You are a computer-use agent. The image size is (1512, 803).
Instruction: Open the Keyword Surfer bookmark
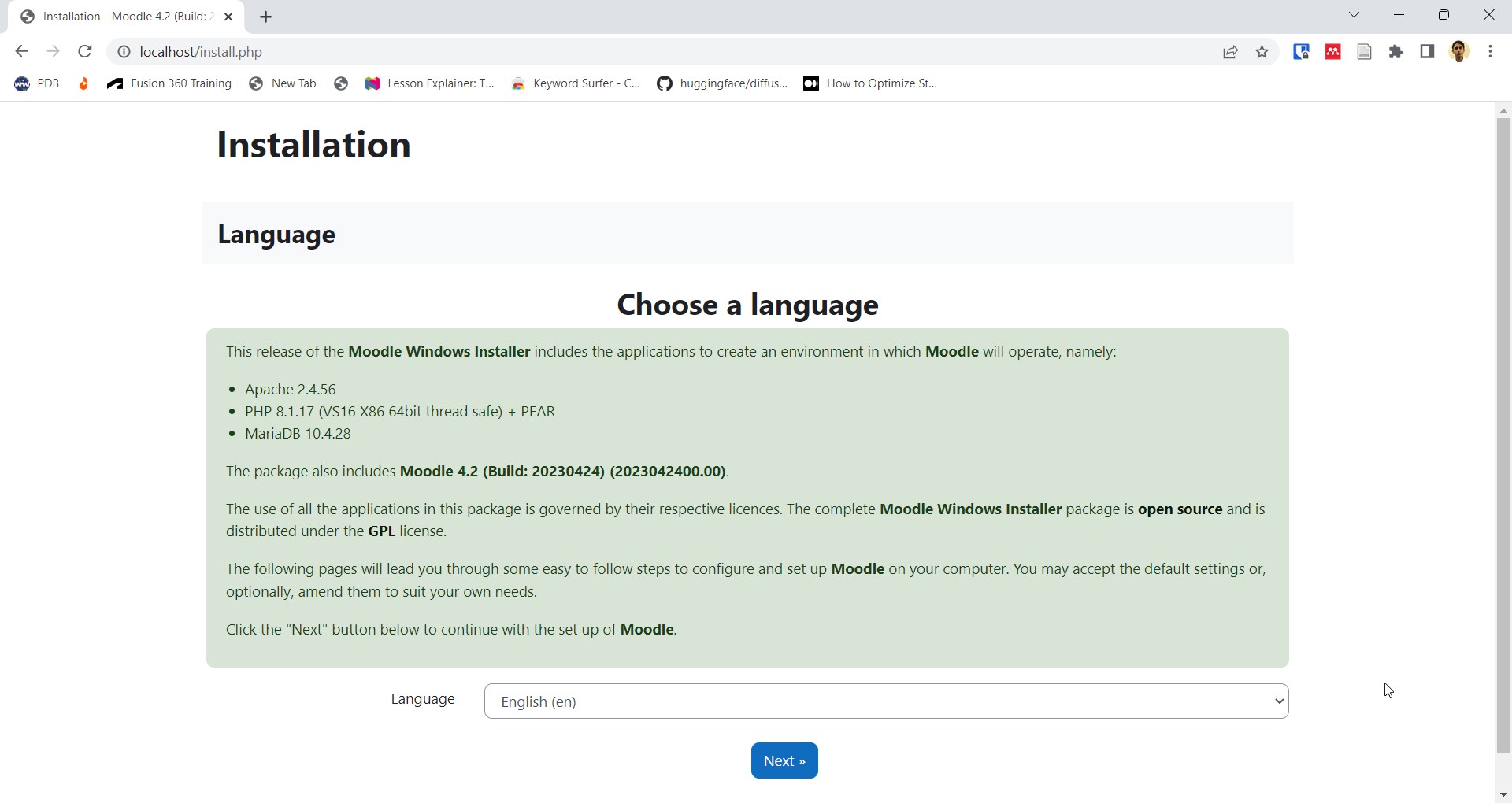(x=576, y=83)
